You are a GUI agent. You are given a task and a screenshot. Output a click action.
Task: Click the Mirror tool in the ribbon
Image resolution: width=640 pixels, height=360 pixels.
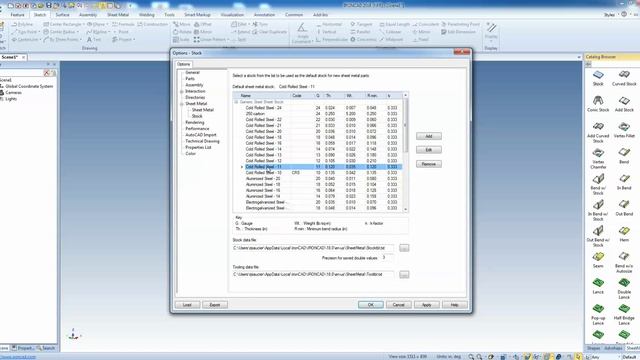click(x=203, y=32)
